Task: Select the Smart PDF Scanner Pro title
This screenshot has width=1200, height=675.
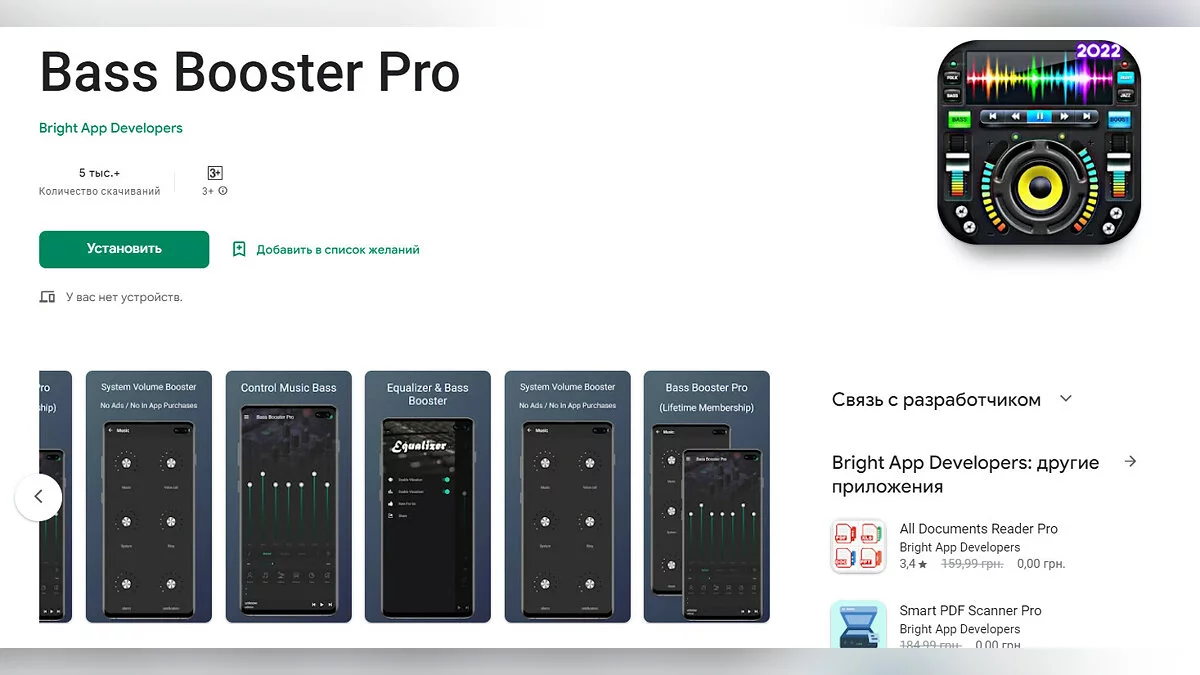Action: pos(970,611)
